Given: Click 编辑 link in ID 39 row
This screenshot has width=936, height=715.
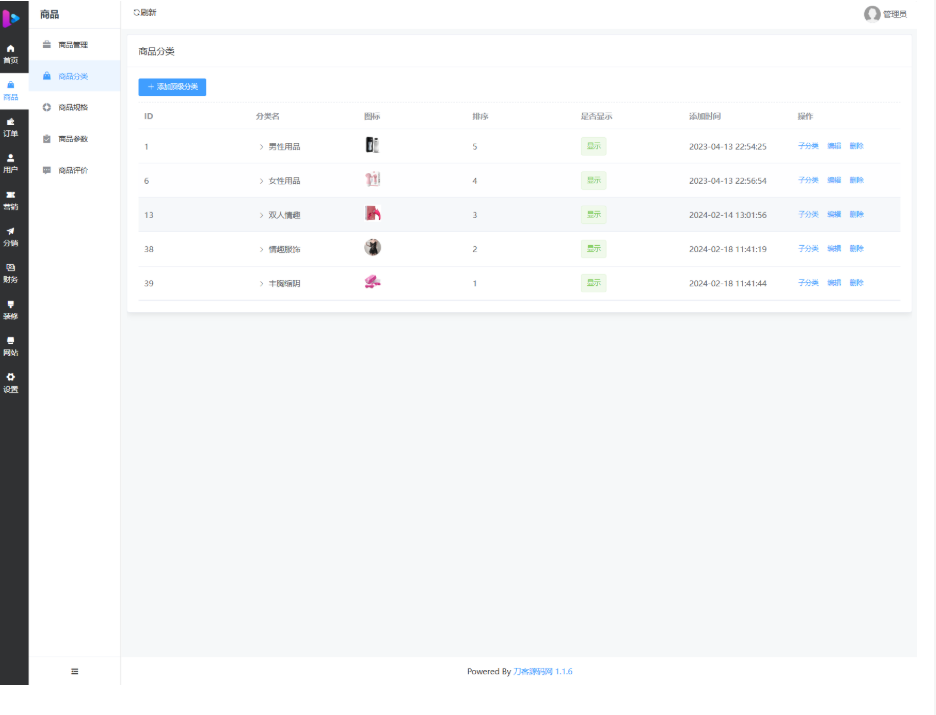Looking at the screenshot, I should 834,283.
